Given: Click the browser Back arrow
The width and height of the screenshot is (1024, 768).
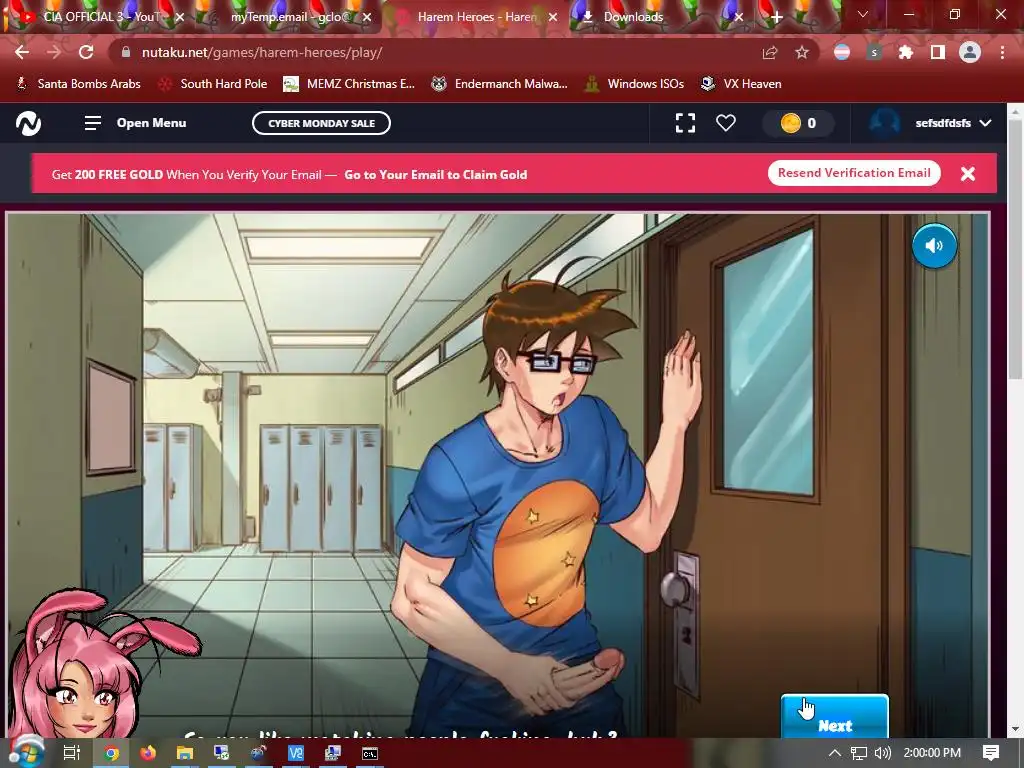Looking at the screenshot, I should tap(22, 52).
